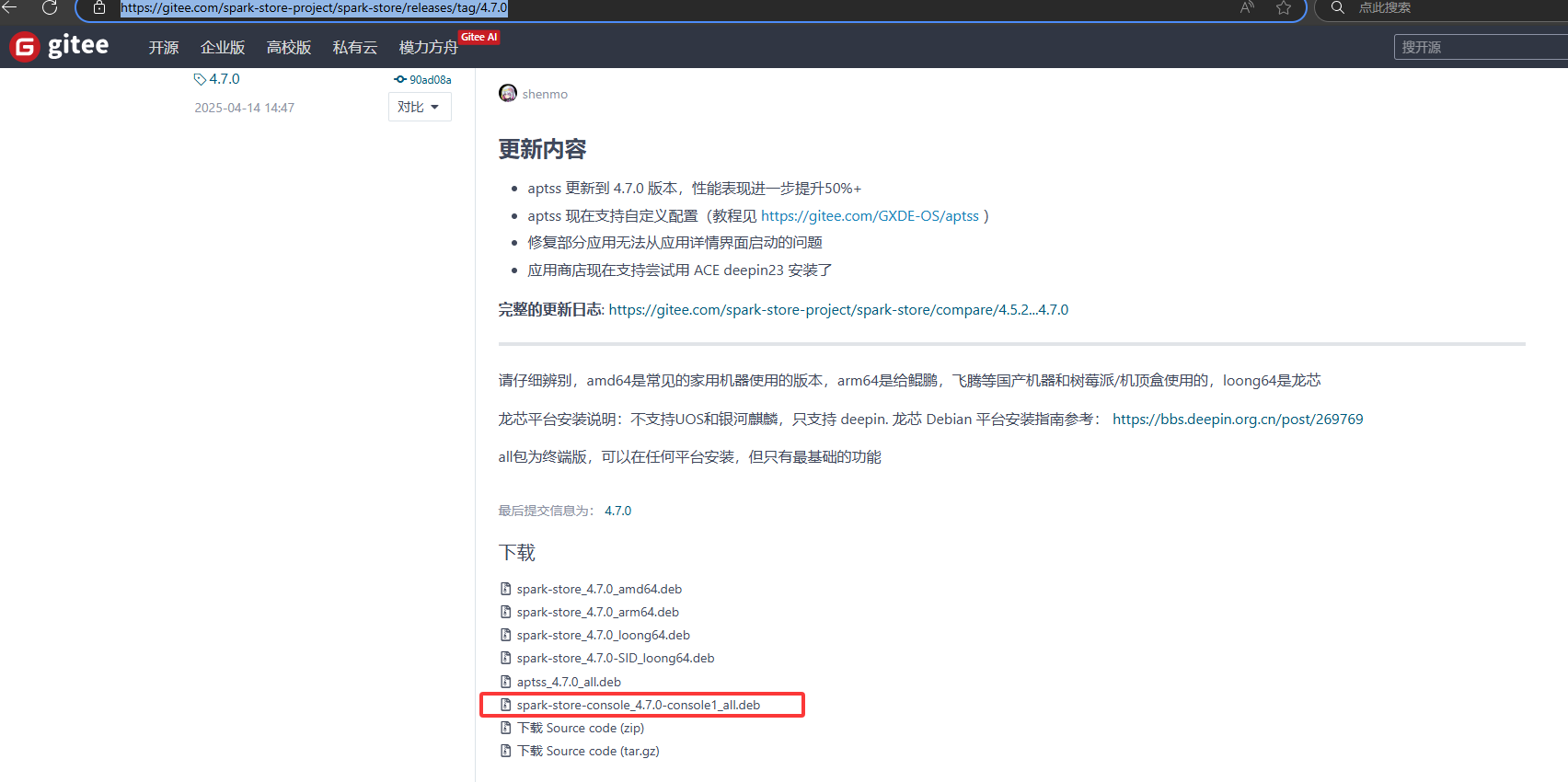Open the 4.7.0 tag link

point(225,79)
